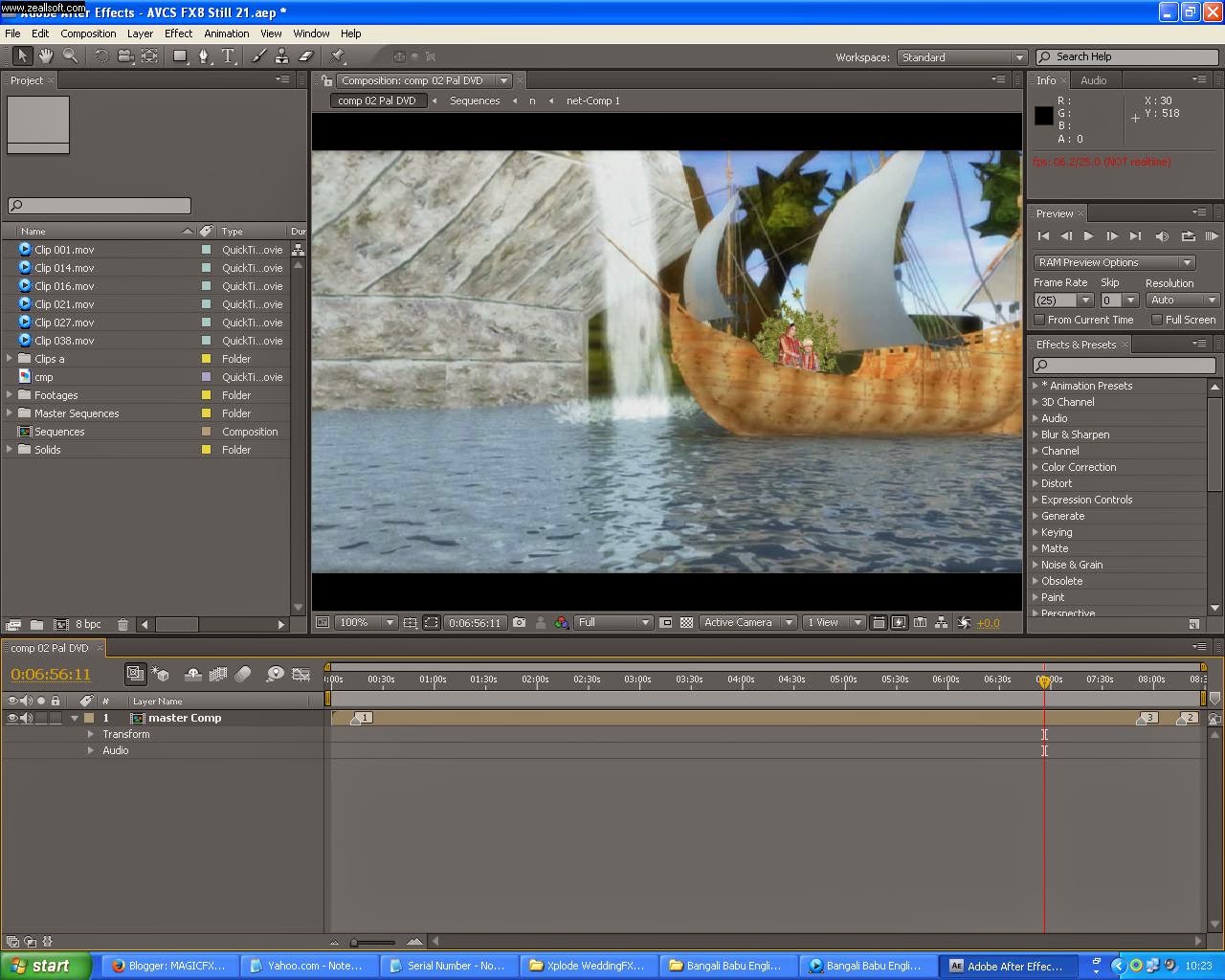Click the timeline zoom slider

click(373, 943)
